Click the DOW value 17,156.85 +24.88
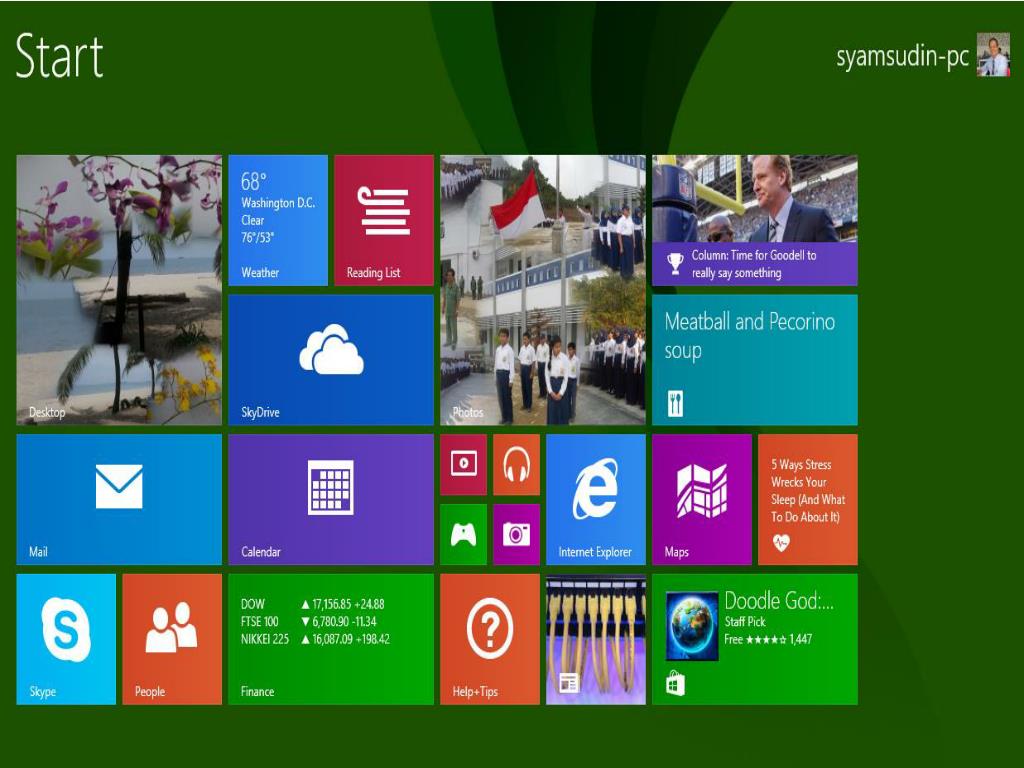Image resolution: width=1024 pixels, height=768 pixels. pyautogui.click(x=343, y=604)
